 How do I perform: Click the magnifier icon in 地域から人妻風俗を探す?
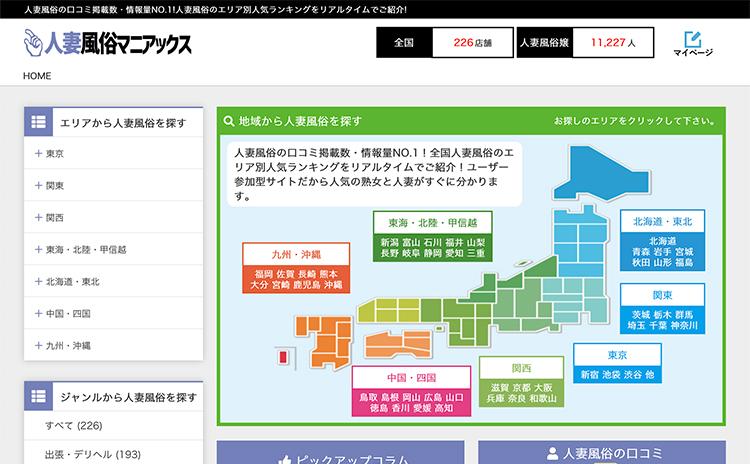pos(229,121)
